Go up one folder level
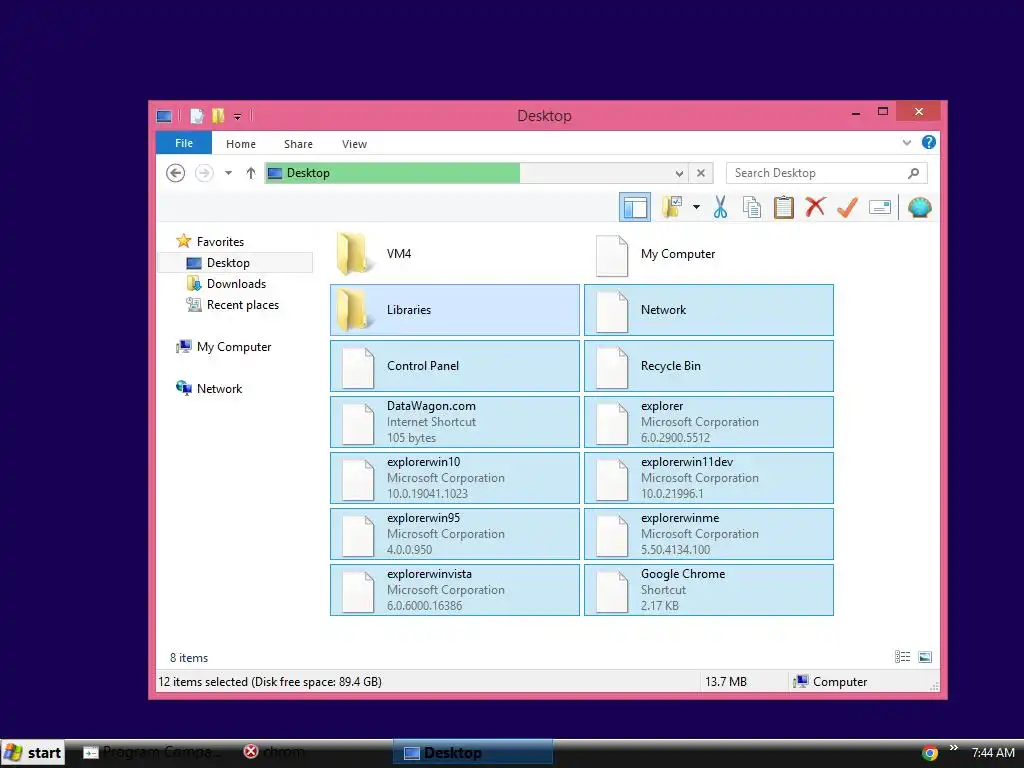This screenshot has width=1024, height=768. click(251, 173)
